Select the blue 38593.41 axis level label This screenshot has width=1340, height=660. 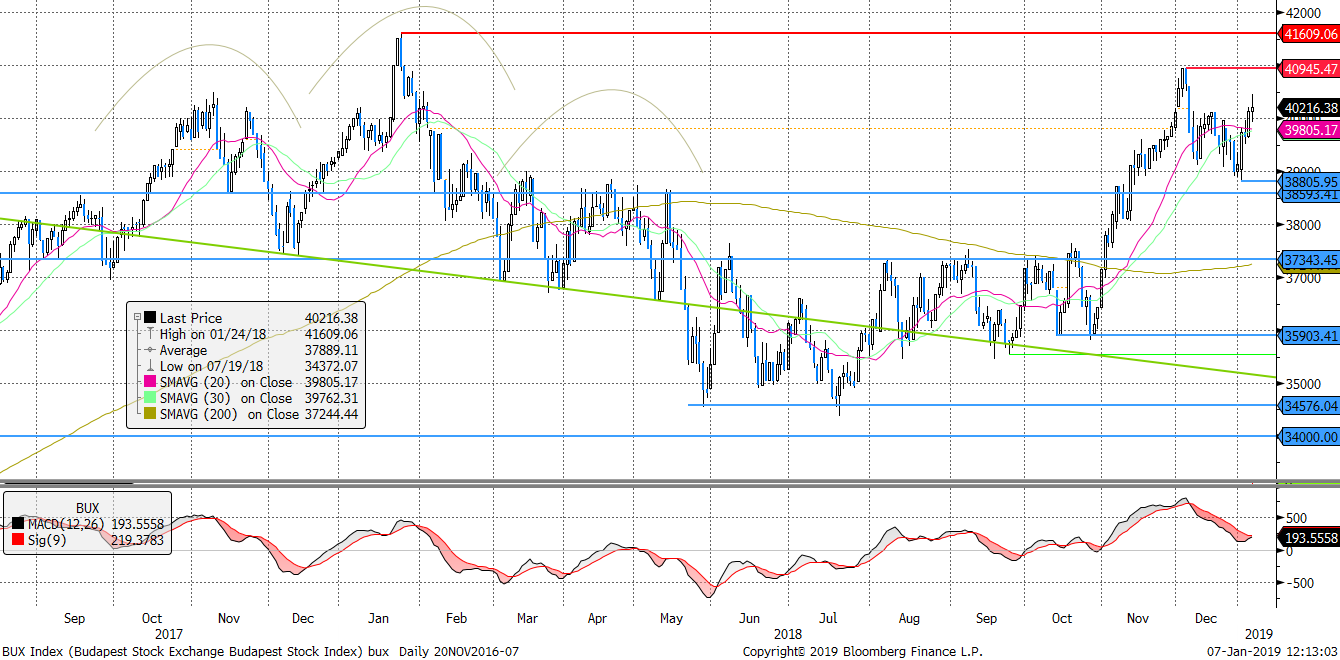[x=1309, y=194]
